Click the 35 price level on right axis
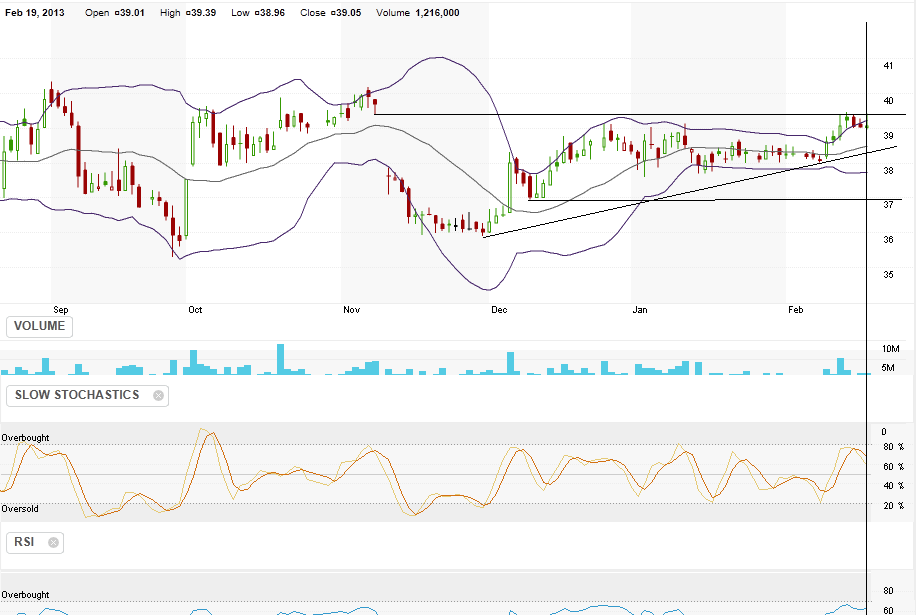This screenshot has height=615, width=916. point(888,274)
